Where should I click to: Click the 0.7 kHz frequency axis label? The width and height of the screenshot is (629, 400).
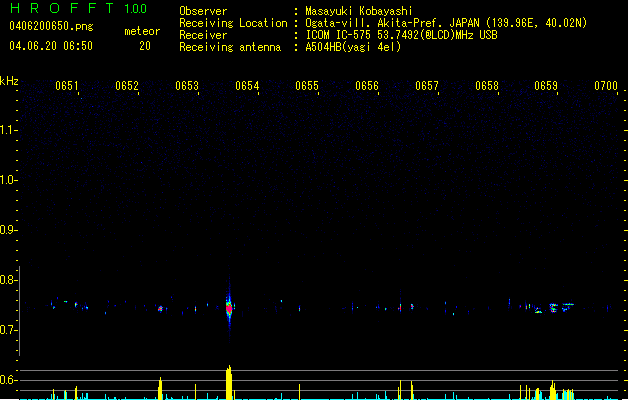click(8, 330)
